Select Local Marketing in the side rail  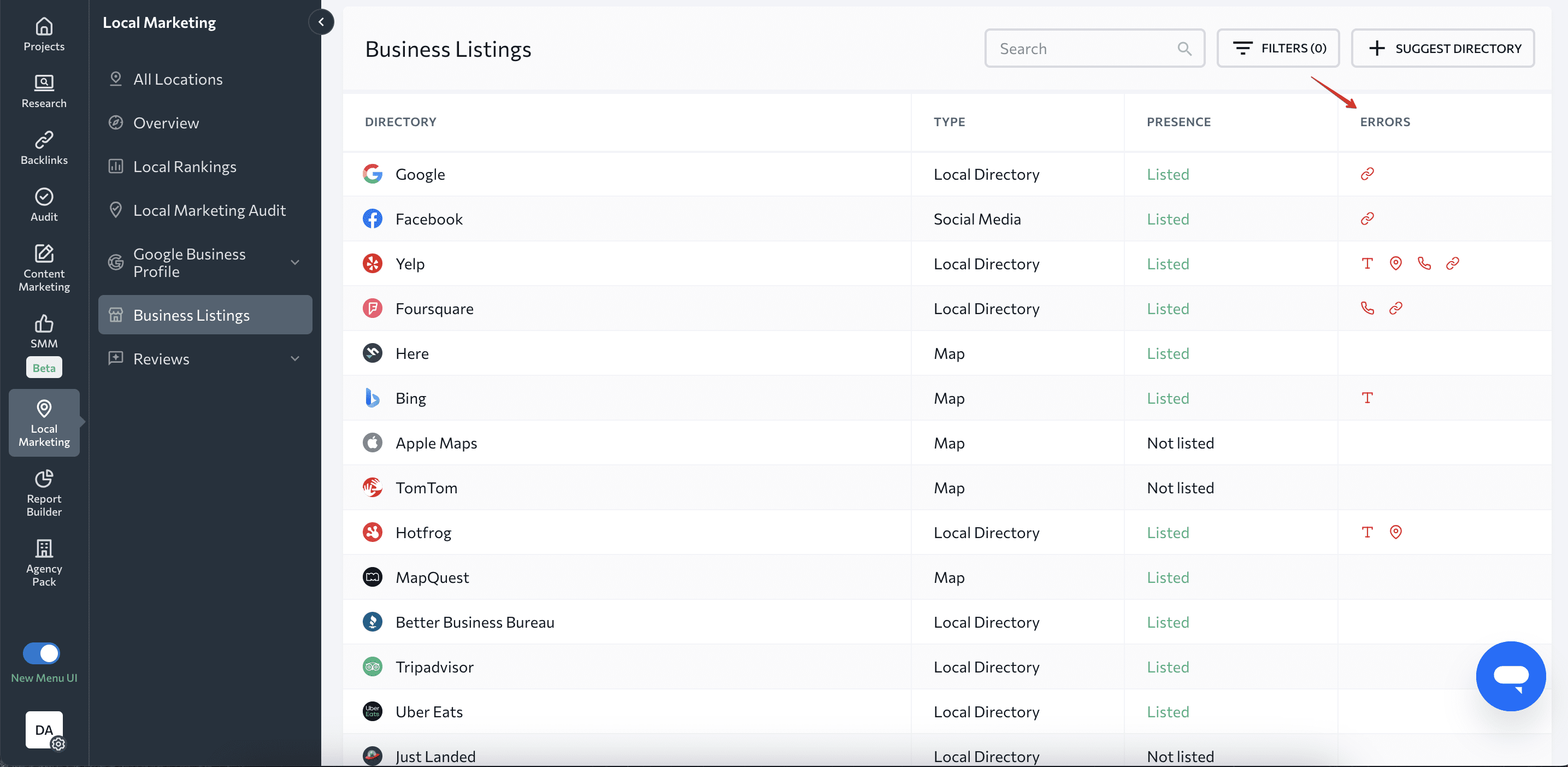click(x=44, y=423)
